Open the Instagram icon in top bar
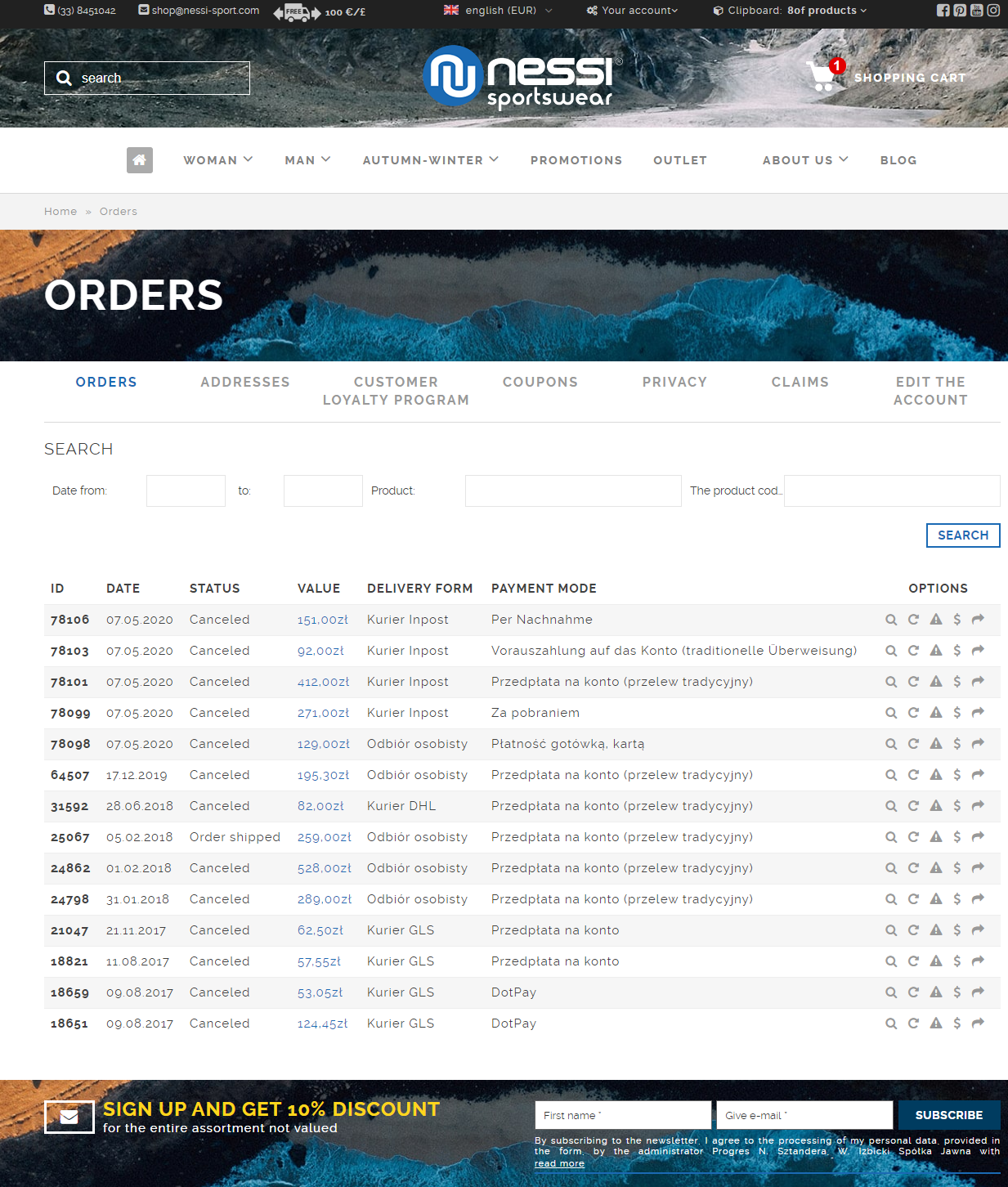Screen dimensions: 1008x1187 993,11
